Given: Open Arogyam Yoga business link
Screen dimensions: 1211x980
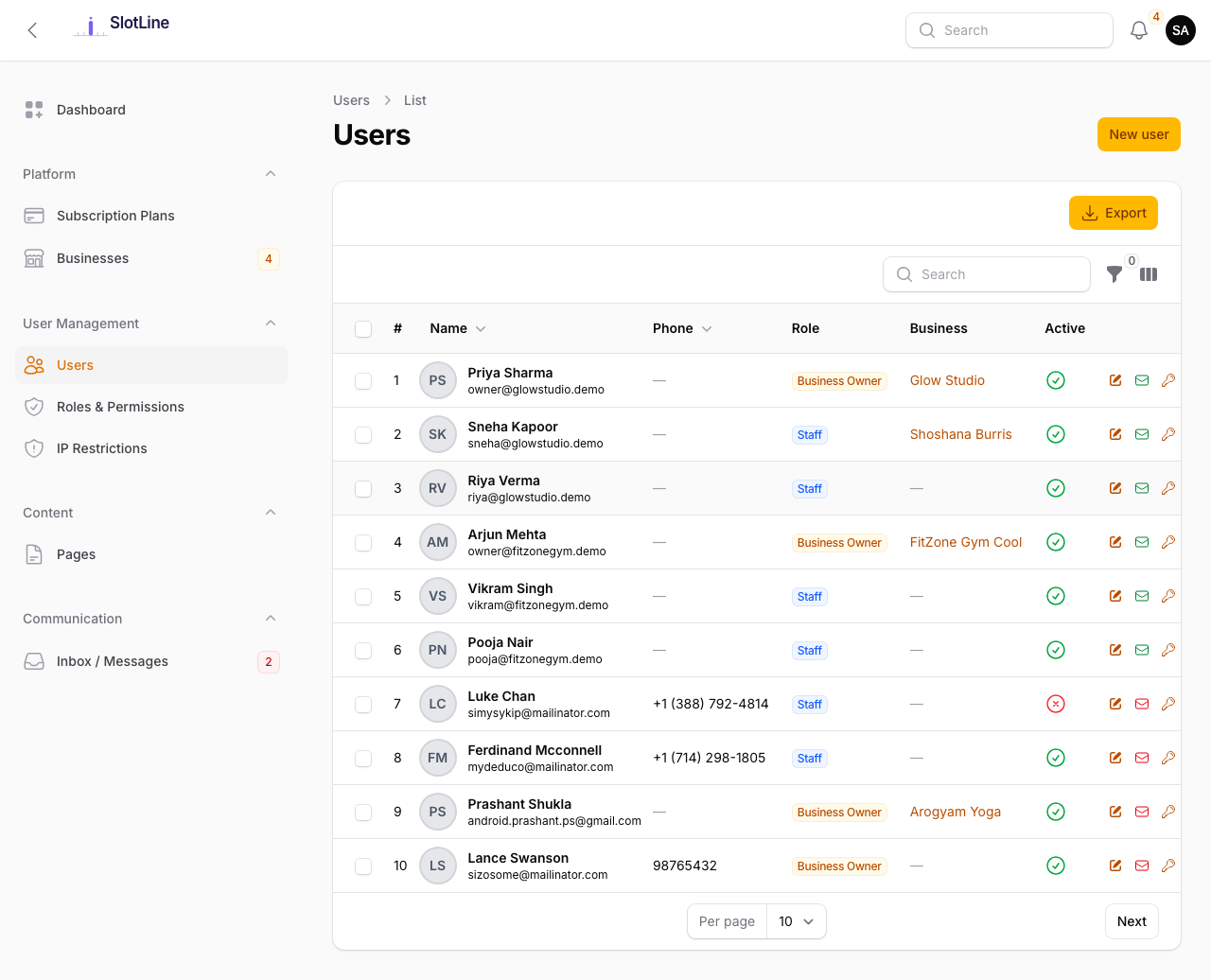Looking at the screenshot, I should (956, 812).
